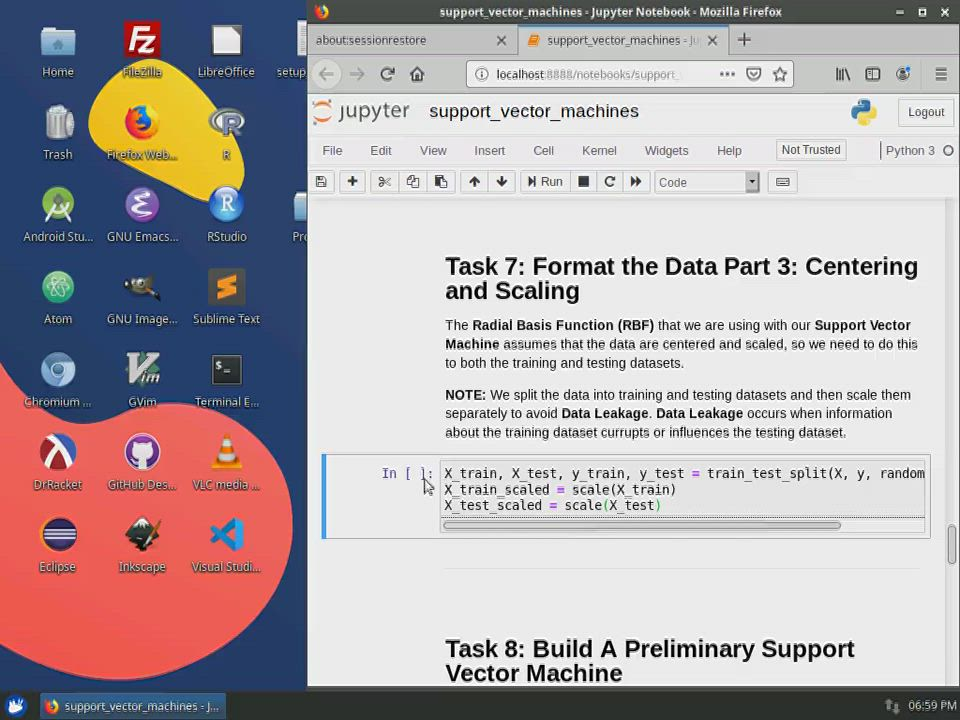
Task: Open the Insert menu
Action: 490,151
